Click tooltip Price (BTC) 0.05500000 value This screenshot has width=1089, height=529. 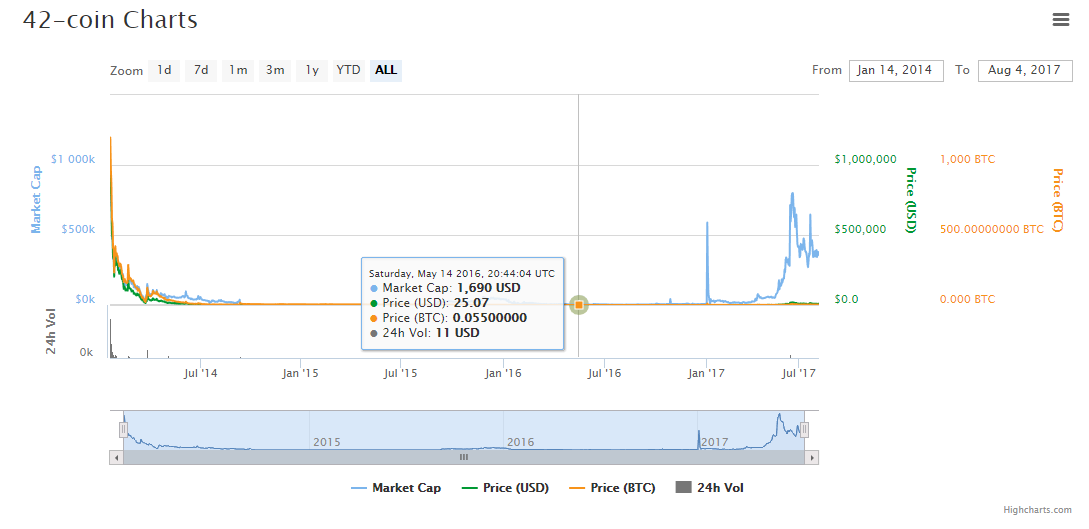pyautogui.click(x=490, y=318)
